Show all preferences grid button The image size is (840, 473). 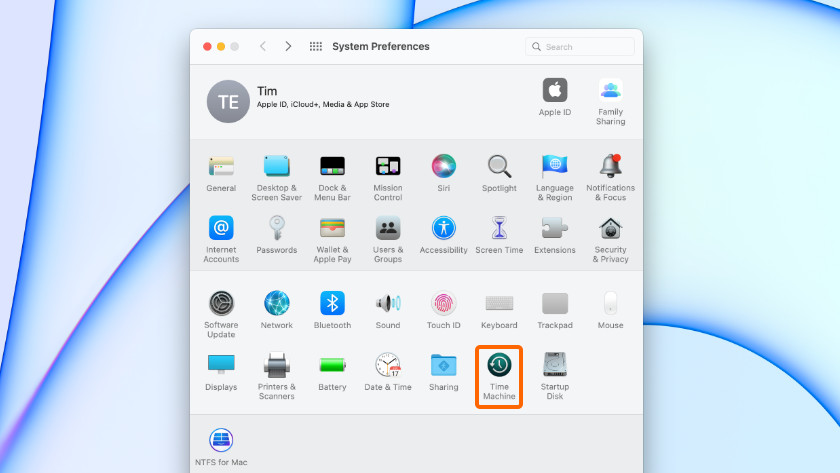coord(316,47)
